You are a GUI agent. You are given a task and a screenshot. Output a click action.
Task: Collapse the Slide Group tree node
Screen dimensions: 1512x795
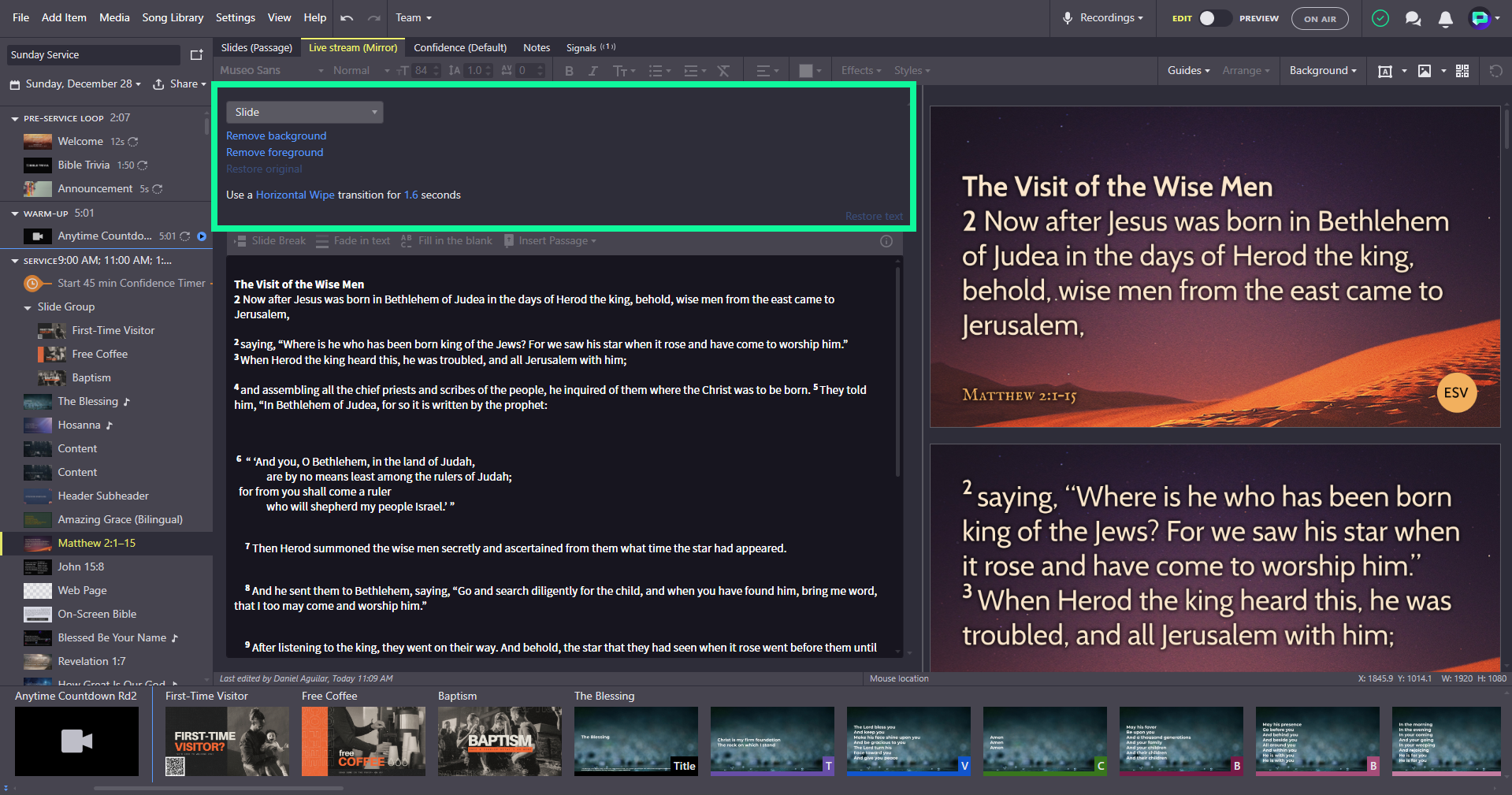coord(28,307)
